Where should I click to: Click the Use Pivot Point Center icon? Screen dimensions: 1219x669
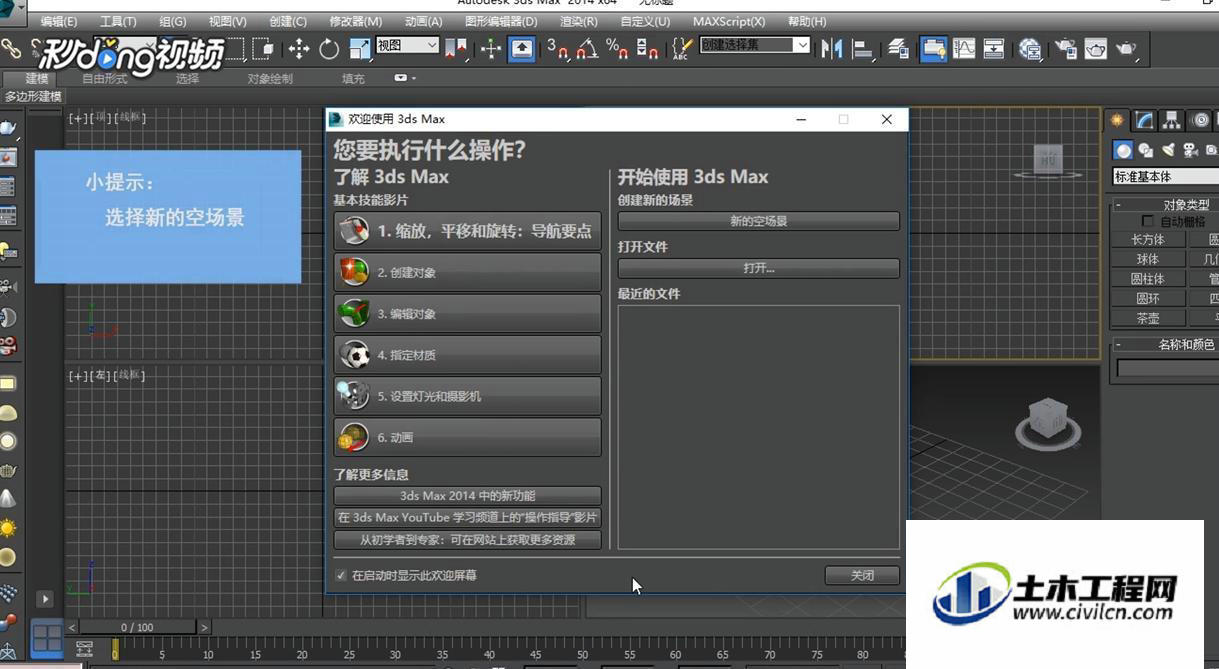point(456,48)
